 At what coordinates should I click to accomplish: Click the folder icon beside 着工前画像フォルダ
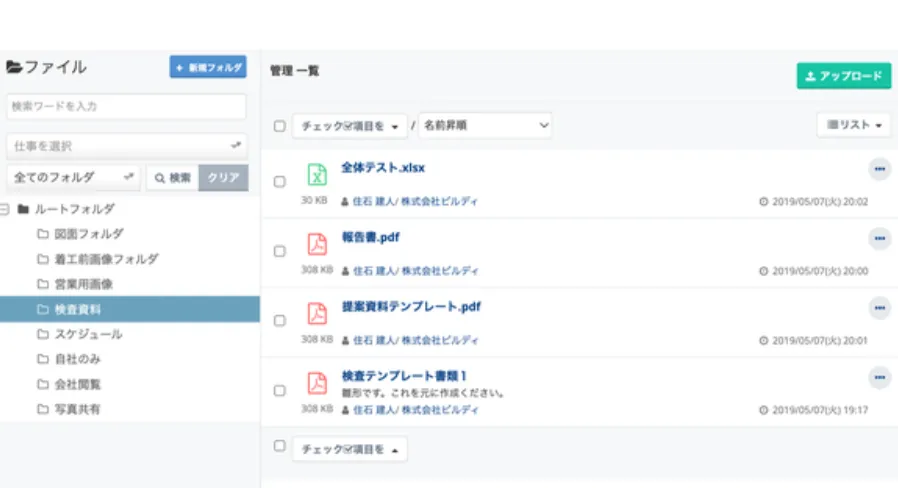43,259
